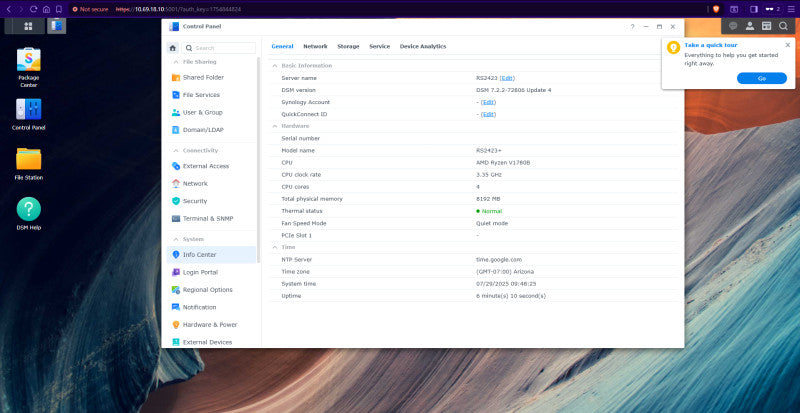This screenshot has width=800, height=413.
Task: Select the 8192 MB memory value
Action: pyautogui.click(x=488, y=199)
